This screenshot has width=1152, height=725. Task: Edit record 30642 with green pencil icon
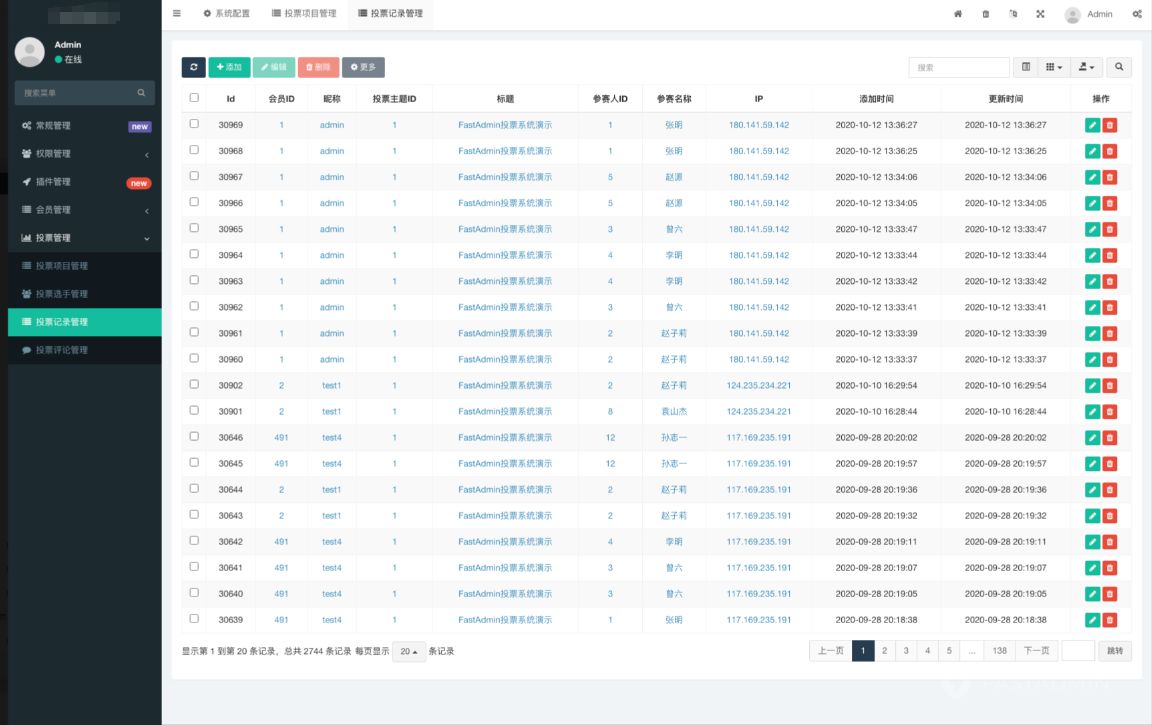(x=1092, y=542)
